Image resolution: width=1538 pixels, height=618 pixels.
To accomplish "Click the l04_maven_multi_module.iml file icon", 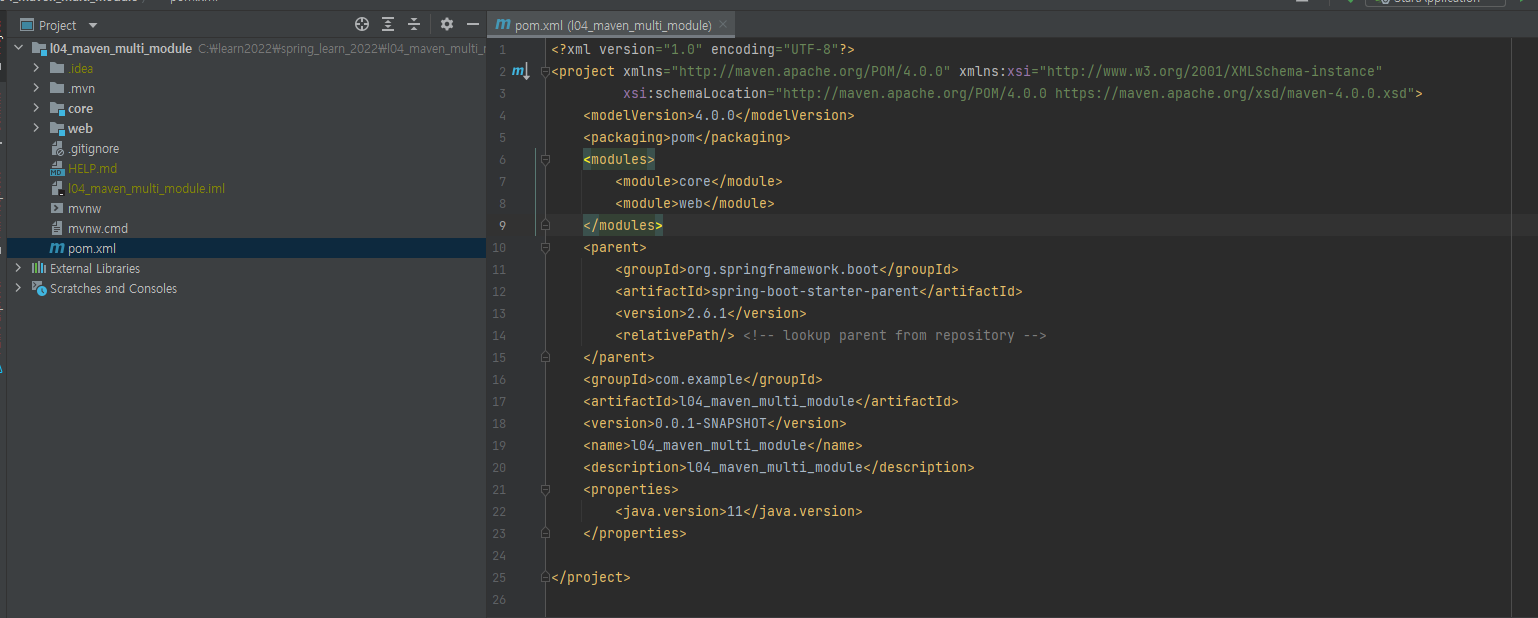I will [57, 188].
